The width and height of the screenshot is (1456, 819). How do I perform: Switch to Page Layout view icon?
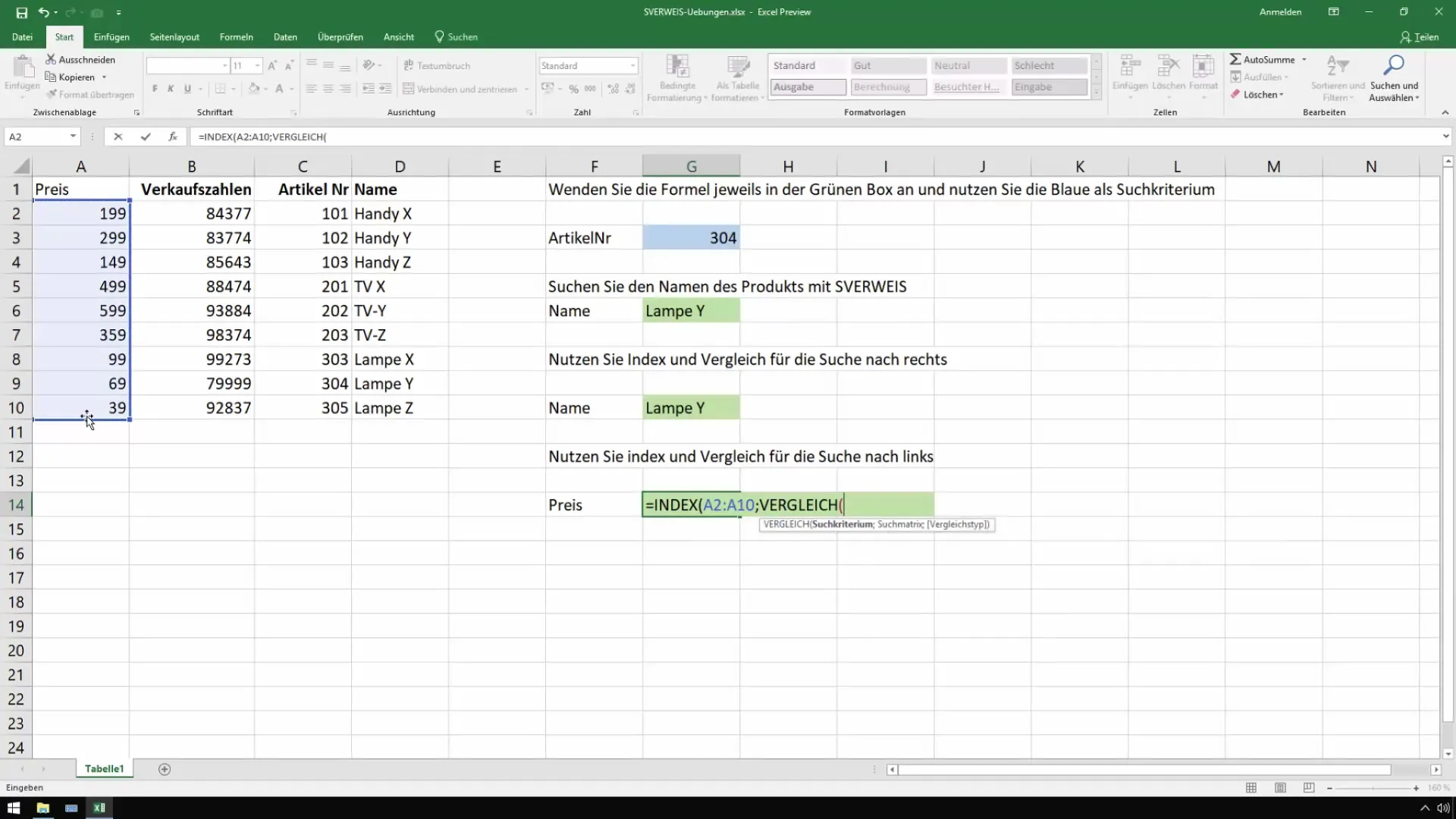[x=1280, y=788]
